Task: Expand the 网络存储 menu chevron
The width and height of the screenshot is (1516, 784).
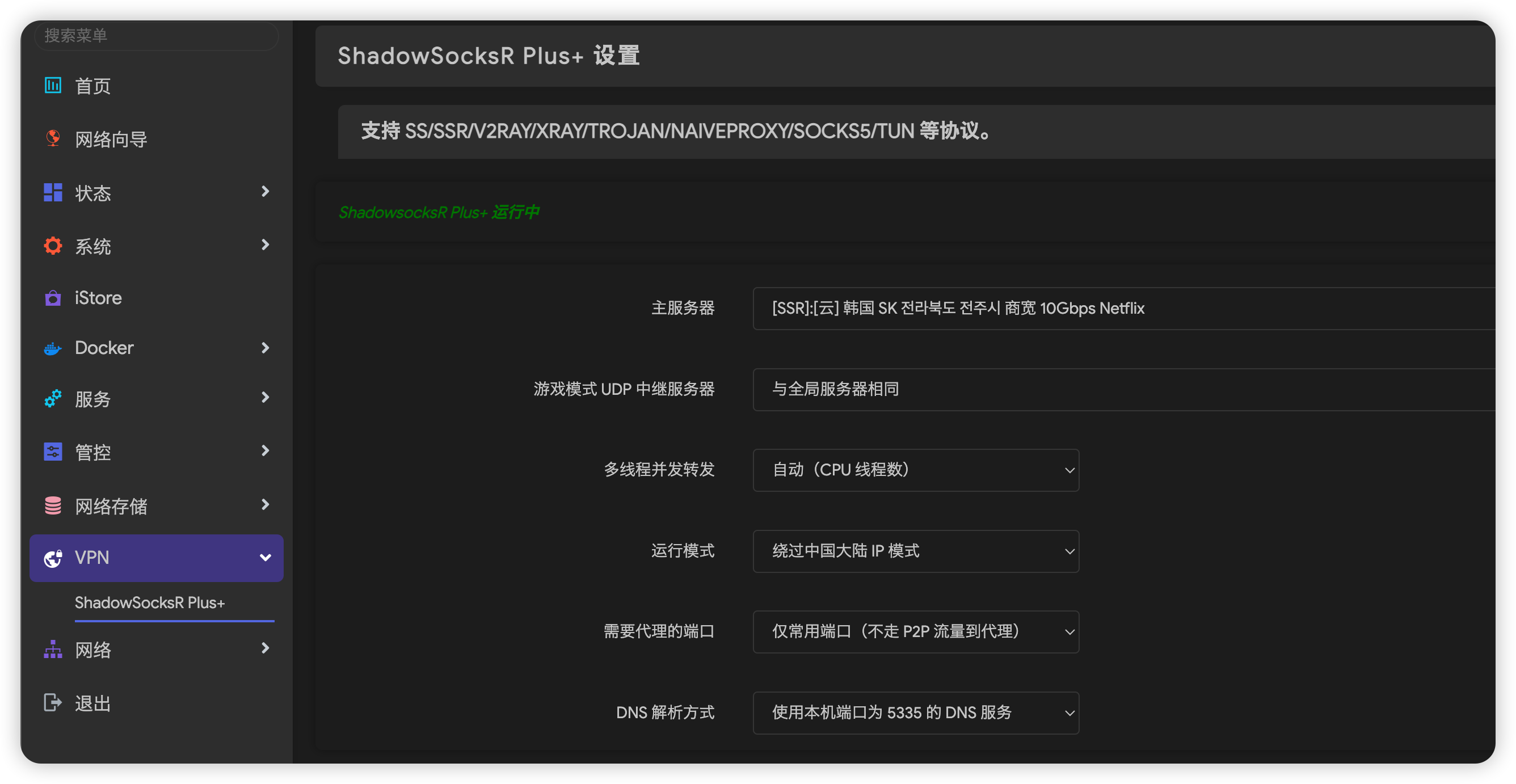Action: (x=265, y=504)
